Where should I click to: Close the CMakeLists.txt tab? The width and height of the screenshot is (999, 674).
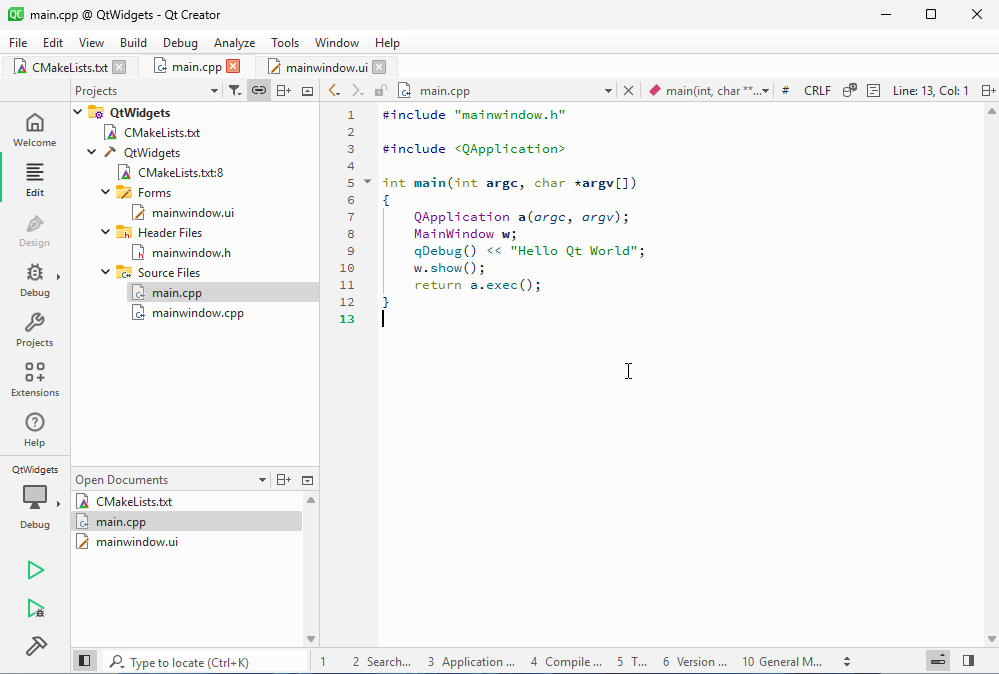click(119, 67)
